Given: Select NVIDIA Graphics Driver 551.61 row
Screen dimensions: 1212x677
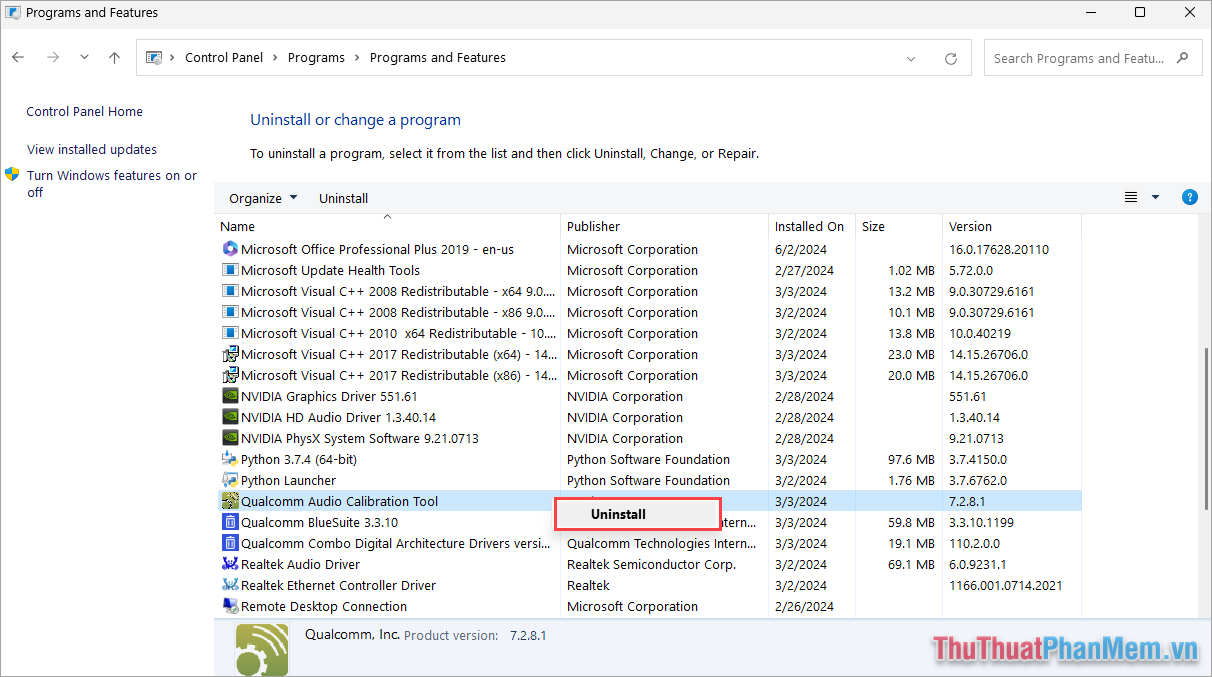Looking at the screenshot, I should (x=648, y=396).
